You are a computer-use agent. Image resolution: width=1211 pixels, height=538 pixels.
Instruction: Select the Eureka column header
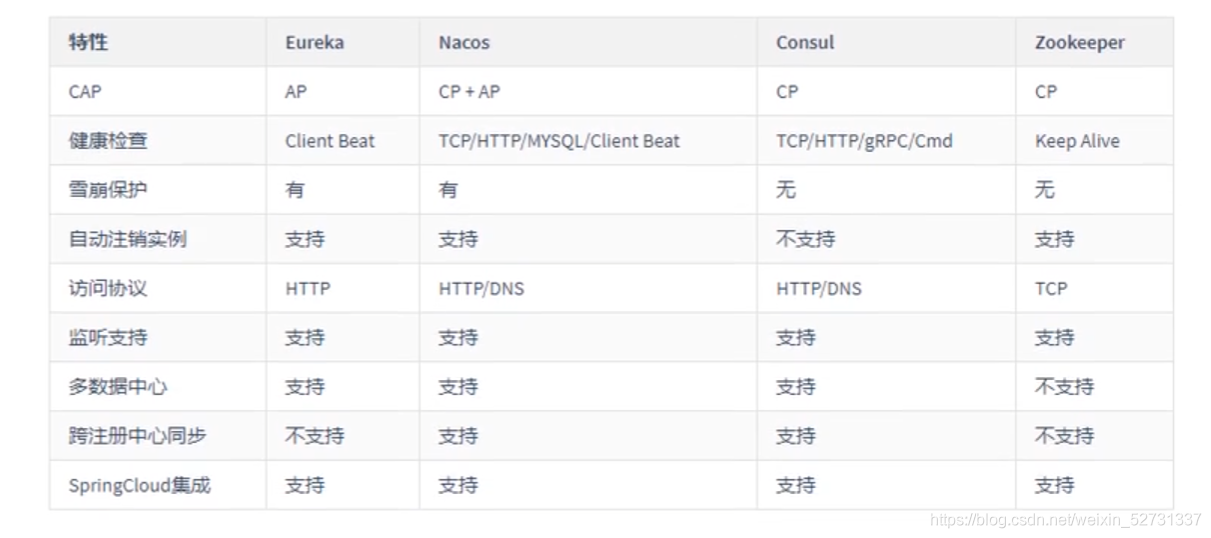click(x=313, y=43)
